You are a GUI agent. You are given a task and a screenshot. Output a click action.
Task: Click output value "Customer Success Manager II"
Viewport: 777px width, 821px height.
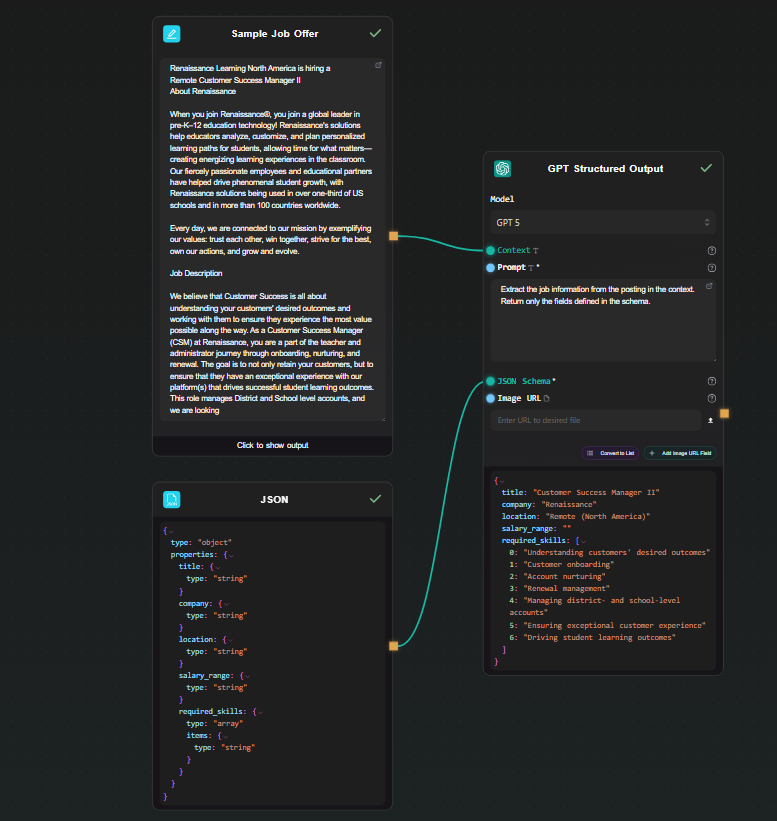click(596, 493)
